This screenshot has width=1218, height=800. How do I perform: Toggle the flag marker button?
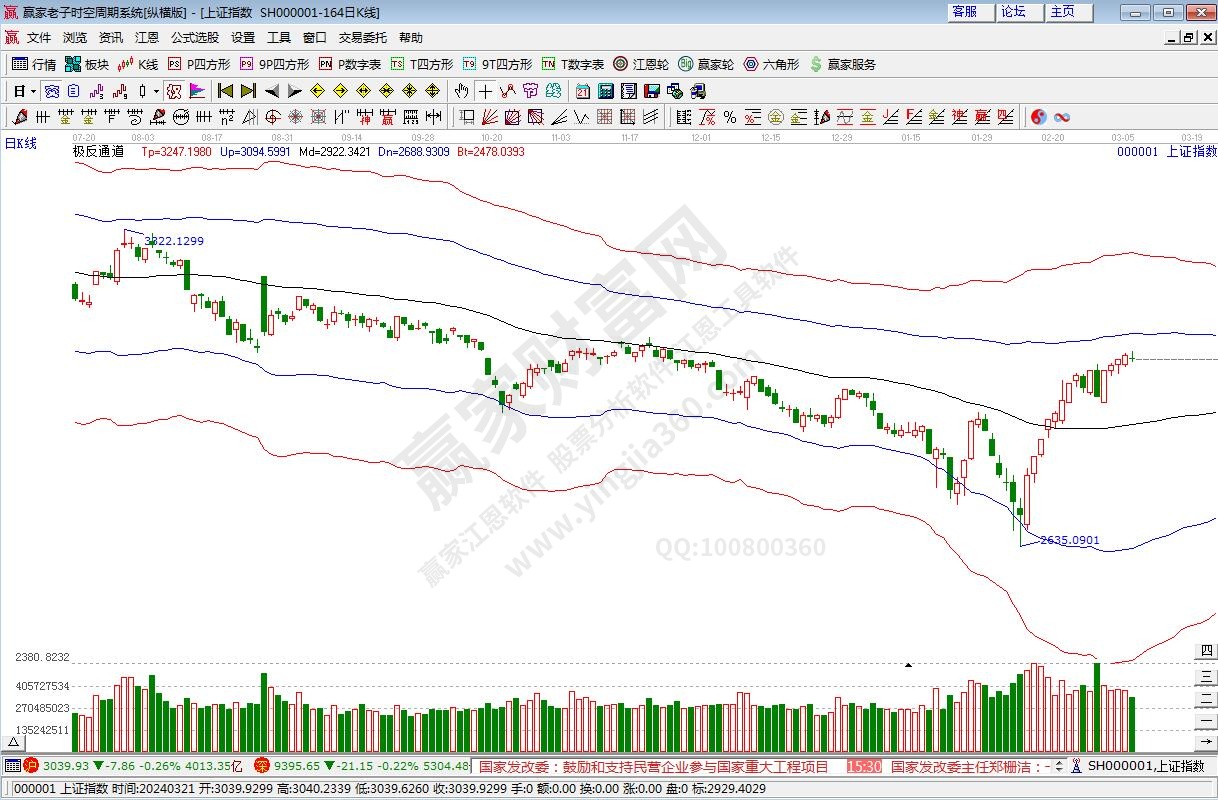(197, 91)
